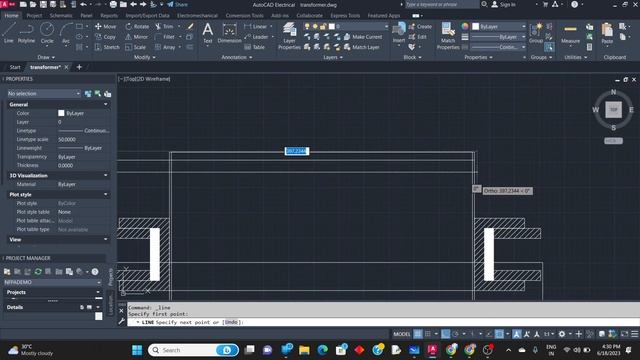
Task: Activate the Fillet command
Action: (x=165, y=37)
